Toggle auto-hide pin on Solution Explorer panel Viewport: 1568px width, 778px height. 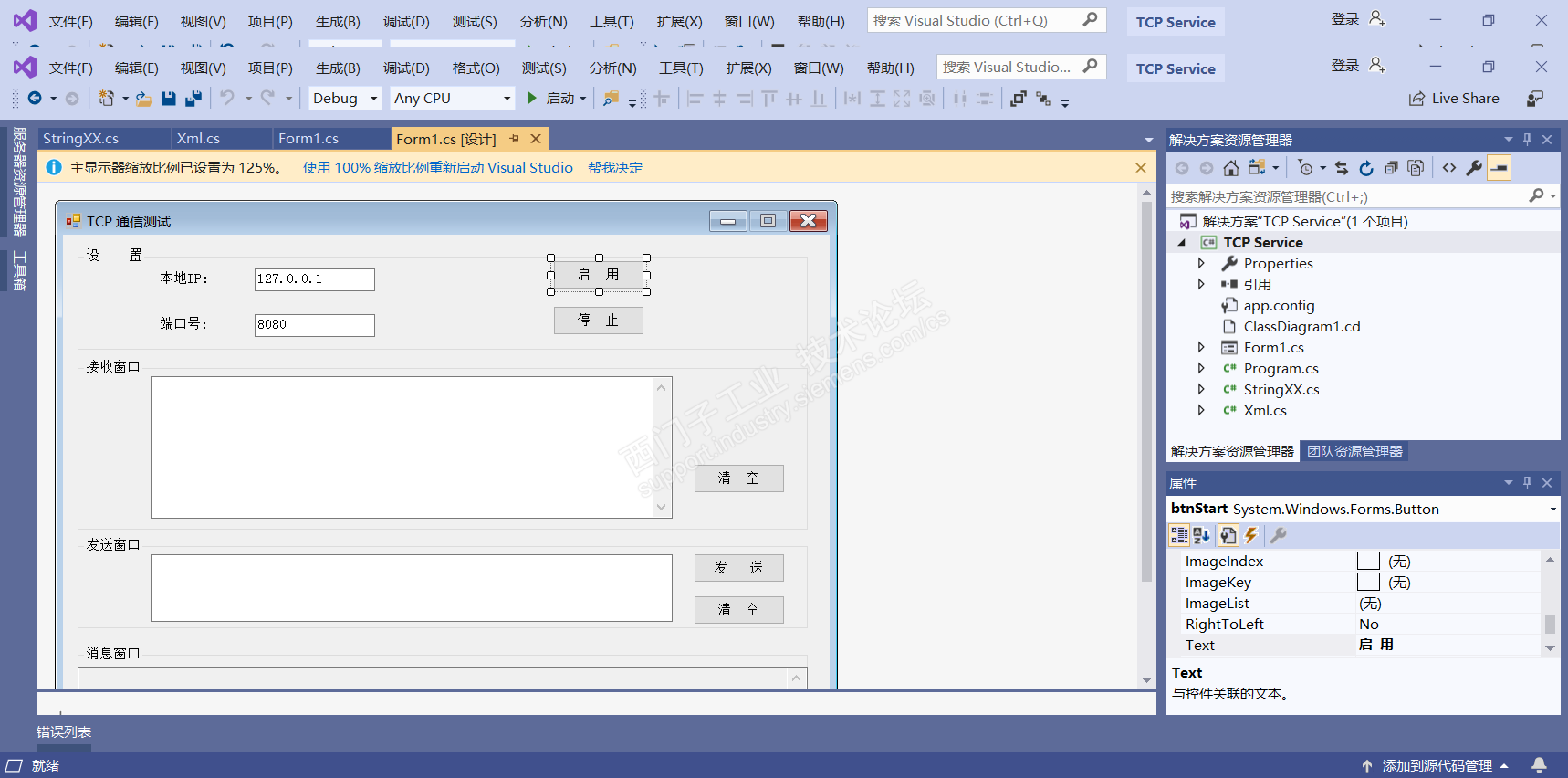click(x=1527, y=140)
